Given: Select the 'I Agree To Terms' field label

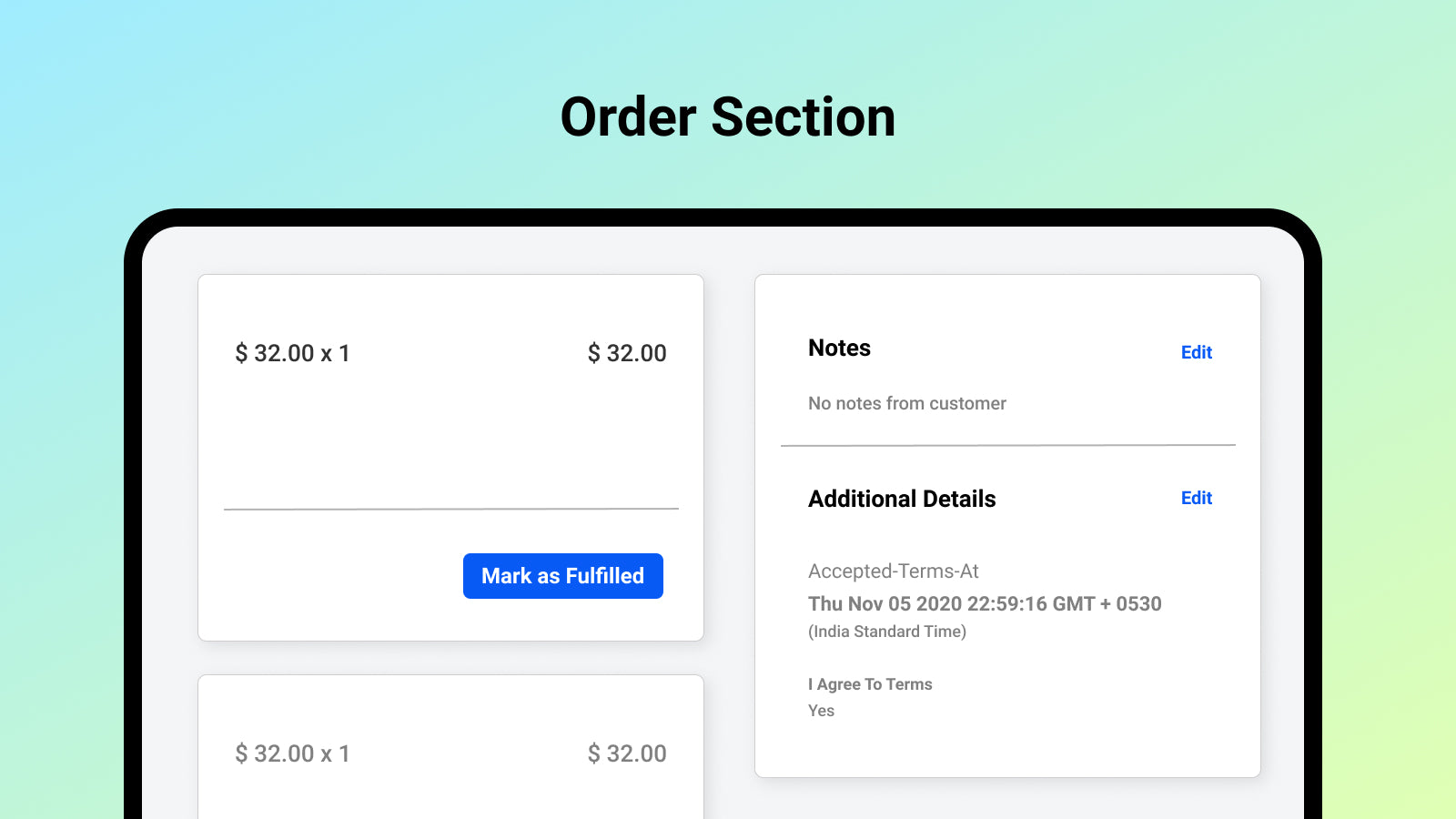Looking at the screenshot, I should 870,684.
